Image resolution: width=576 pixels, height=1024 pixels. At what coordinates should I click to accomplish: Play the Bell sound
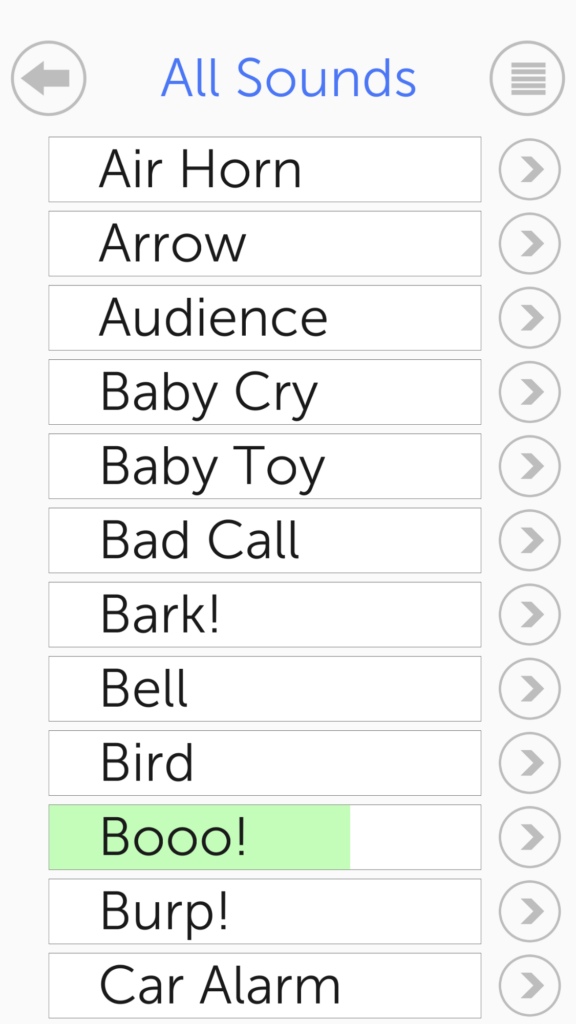pos(264,688)
